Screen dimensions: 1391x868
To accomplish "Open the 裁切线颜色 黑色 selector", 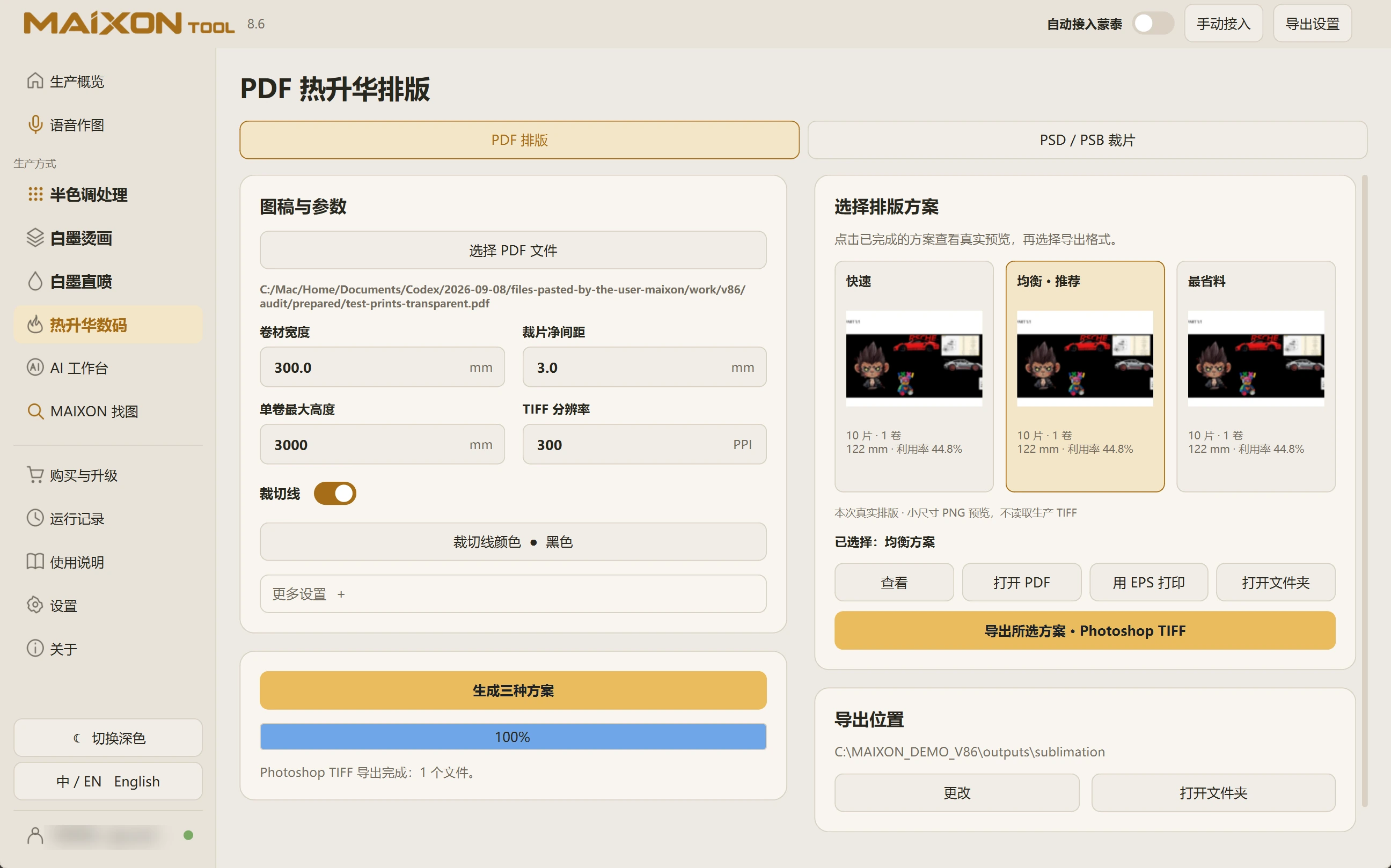I will [513, 542].
